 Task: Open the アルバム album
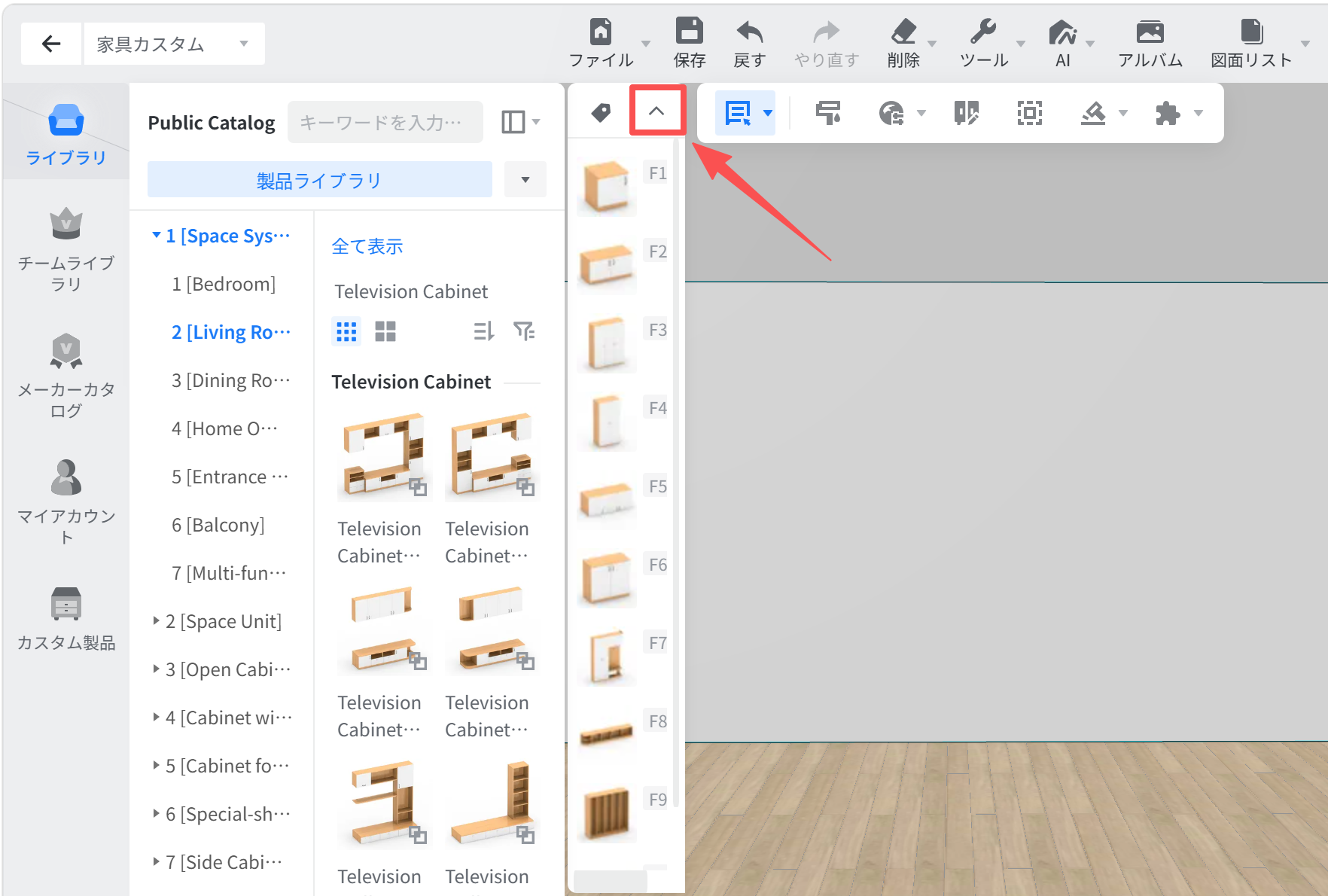coord(1150,43)
